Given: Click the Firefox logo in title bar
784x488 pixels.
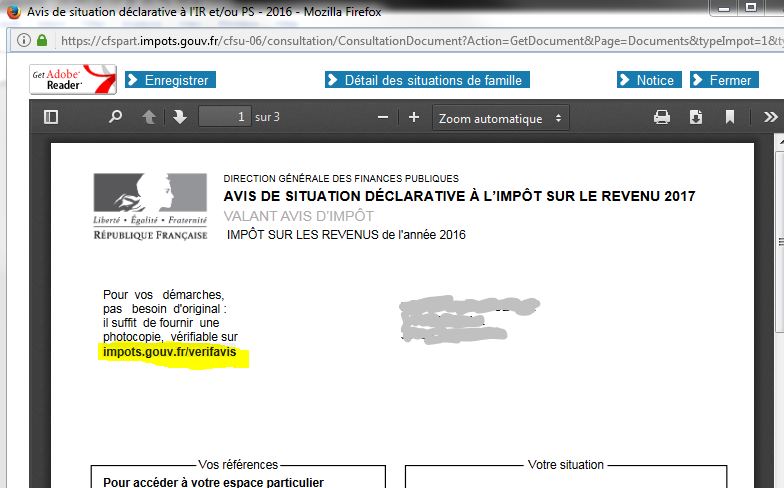Looking at the screenshot, I should 14,11.
